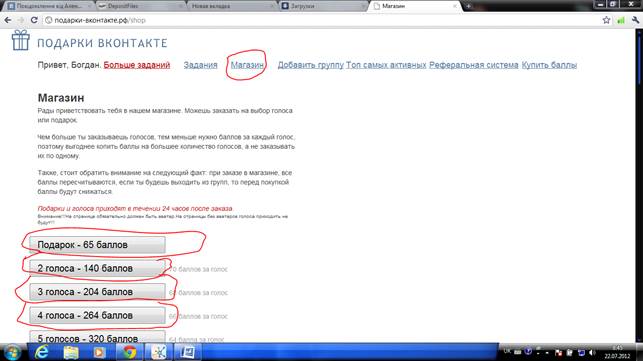Click the browser forward arrow
Viewport: 643px width, 361px height.
click(x=21, y=20)
